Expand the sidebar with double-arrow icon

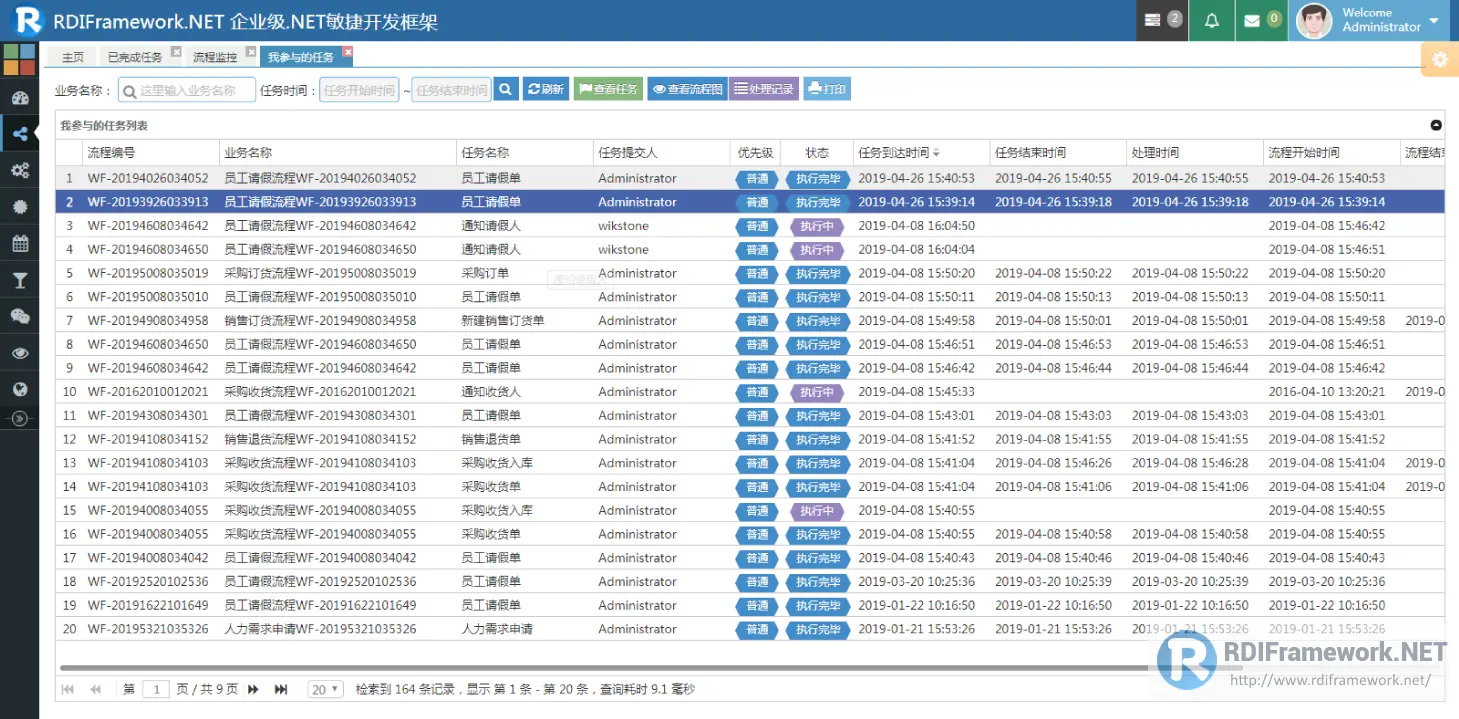pyautogui.click(x=20, y=419)
